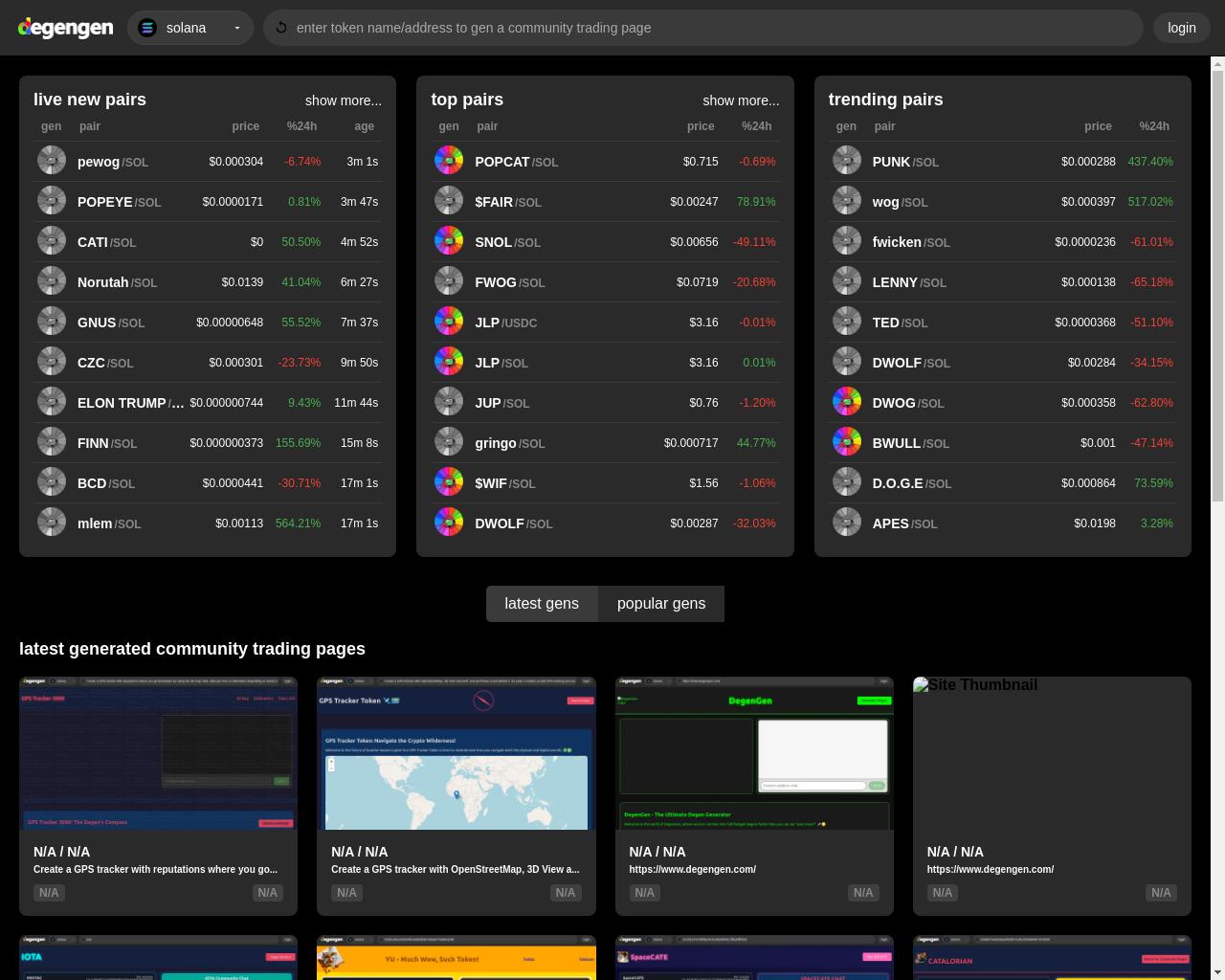This screenshot has height=980, width=1225.
Task: Open the ELON TRUMP pair row
Action: [x=208, y=403]
